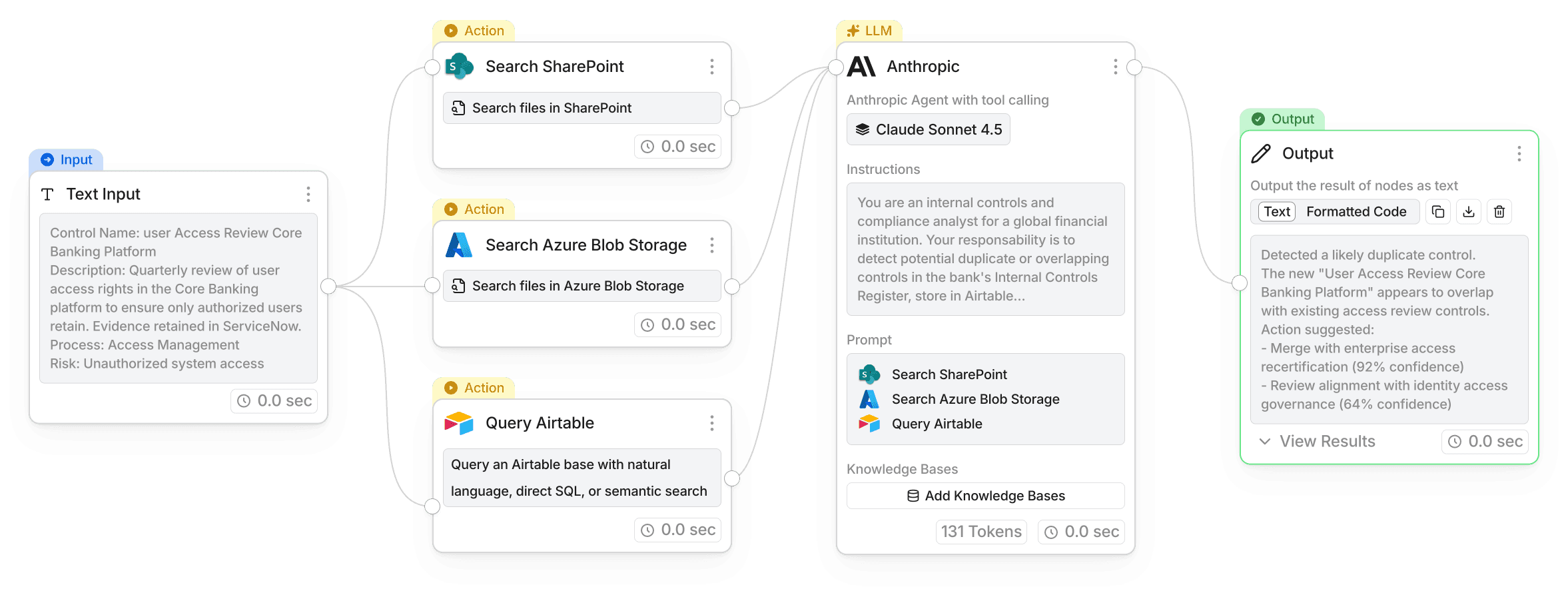
Task: Click the Anthropic Instructions text box
Action: pos(986,249)
